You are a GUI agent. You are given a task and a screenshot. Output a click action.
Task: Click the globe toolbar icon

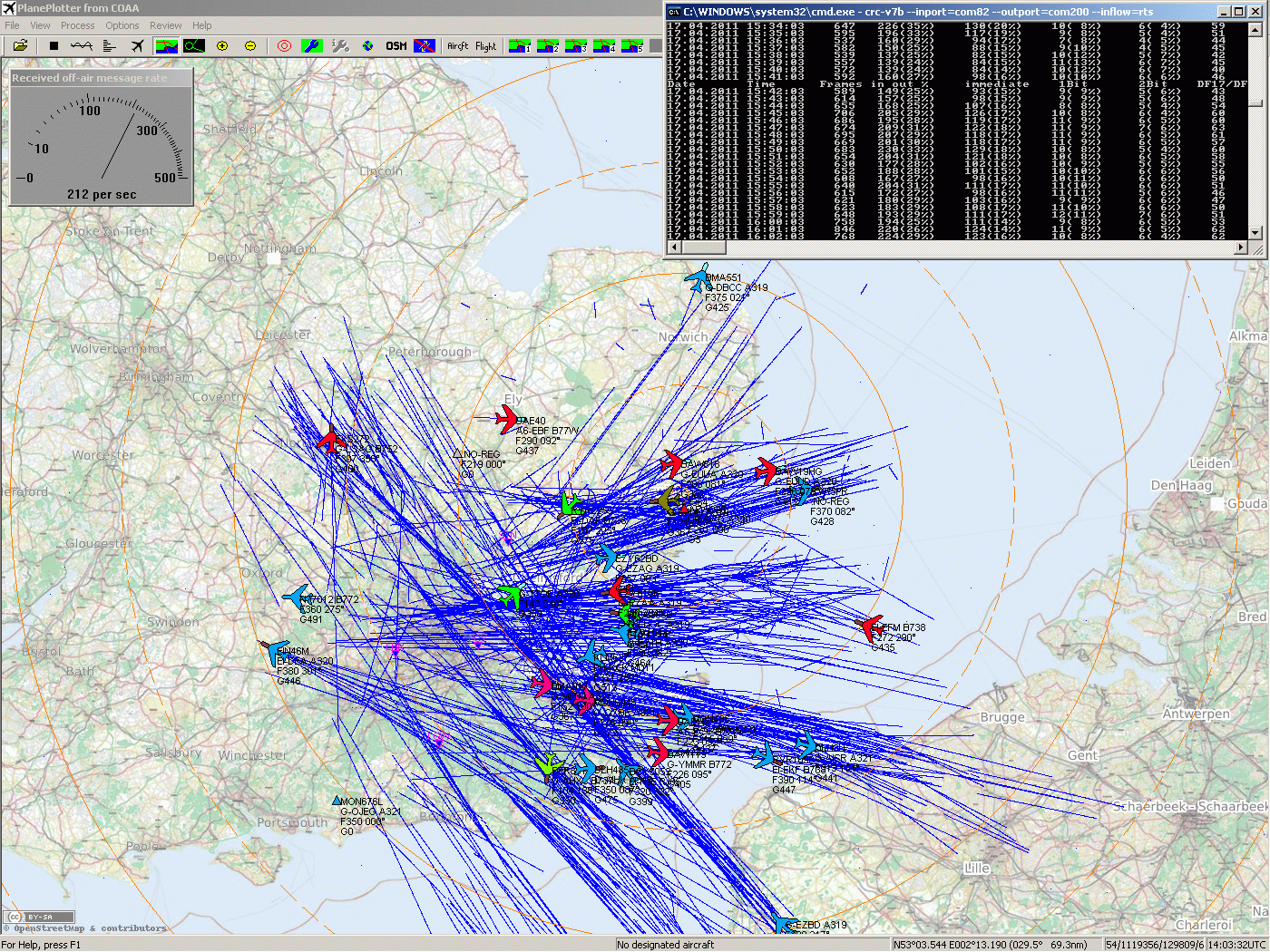368,45
